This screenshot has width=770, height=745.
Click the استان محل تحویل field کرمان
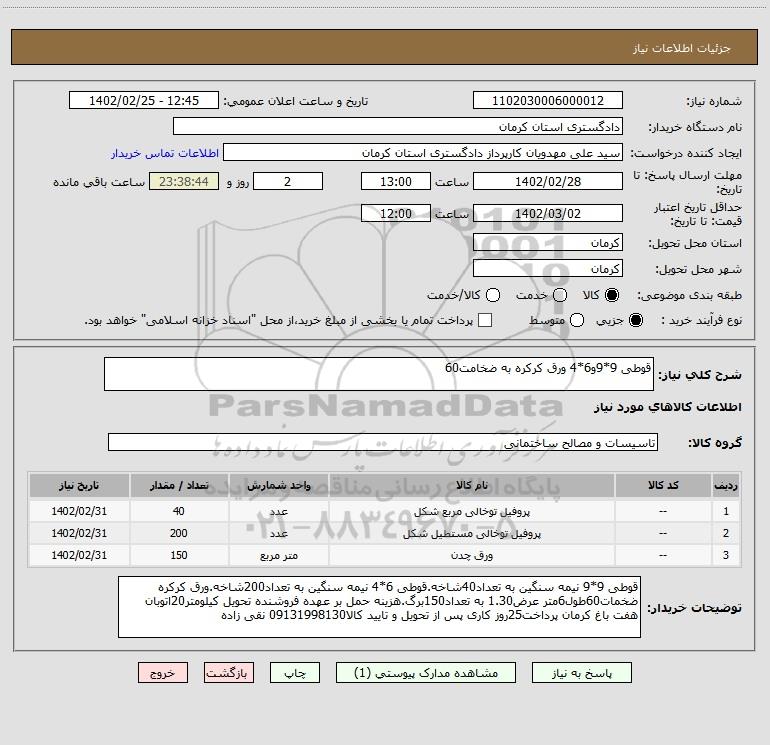pos(548,243)
